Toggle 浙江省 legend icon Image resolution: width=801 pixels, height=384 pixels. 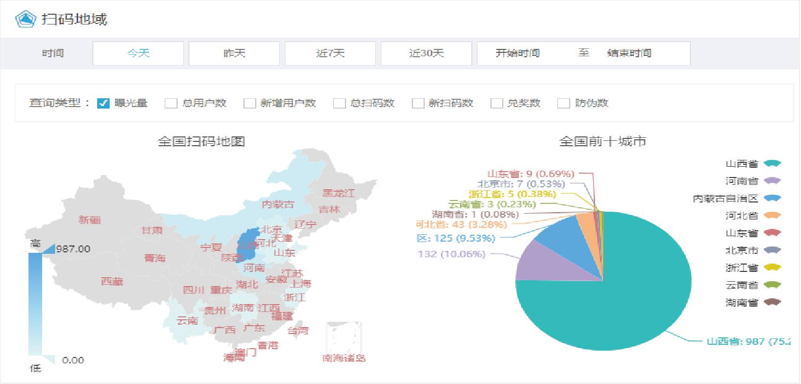[x=773, y=268]
